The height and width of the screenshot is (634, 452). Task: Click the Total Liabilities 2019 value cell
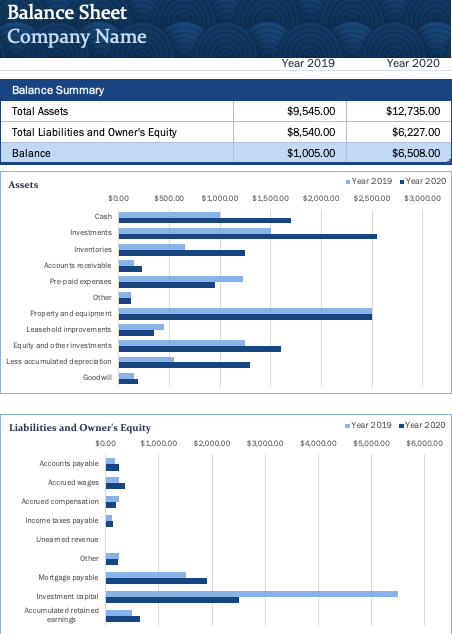point(290,132)
